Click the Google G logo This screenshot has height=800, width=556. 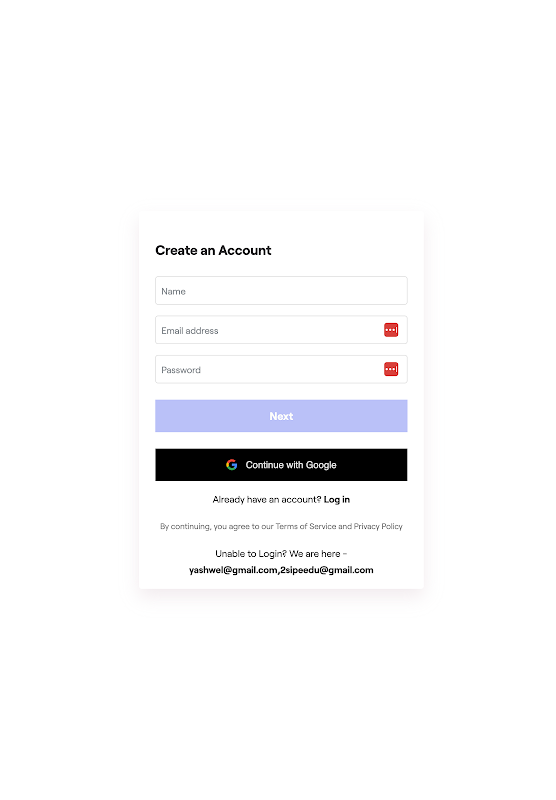pyautogui.click(x=232, y=465)
